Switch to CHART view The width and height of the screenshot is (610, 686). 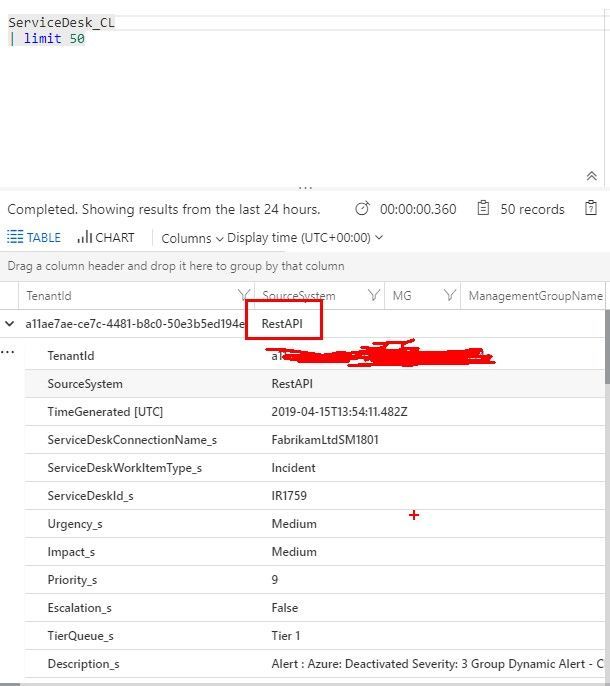tap(105, 237)
